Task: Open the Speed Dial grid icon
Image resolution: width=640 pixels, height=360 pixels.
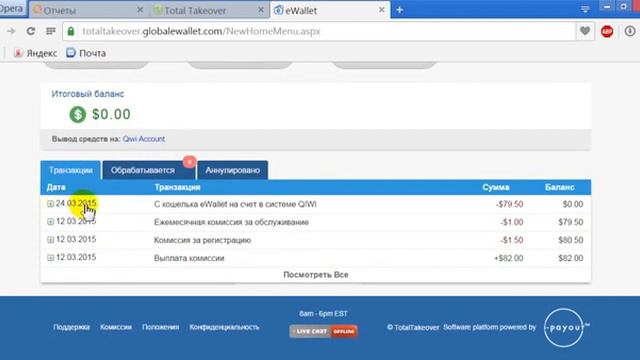Action: pyautogui.click(x=51, y=31)
